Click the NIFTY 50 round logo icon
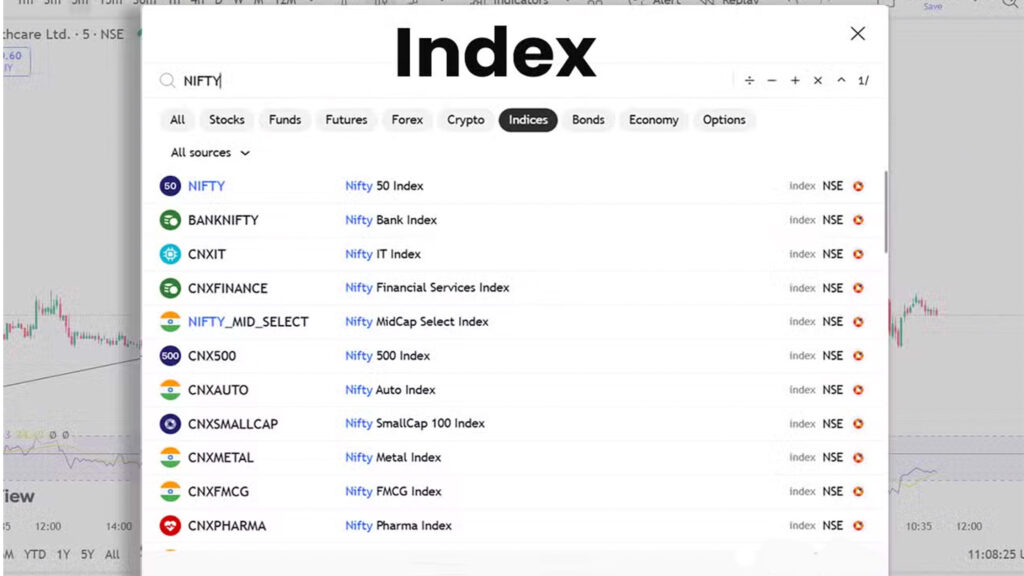 (170, 186)
